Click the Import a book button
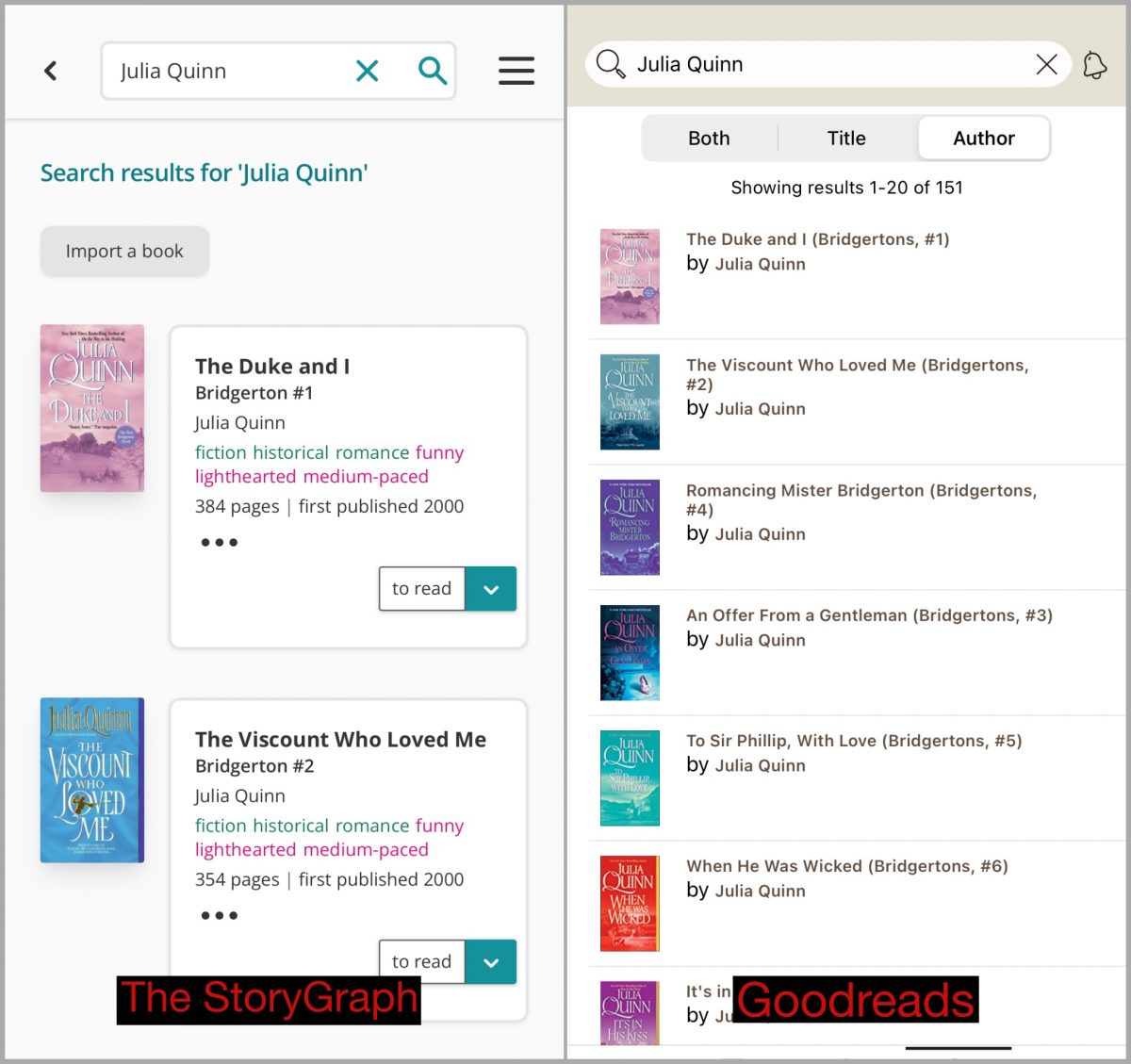 coord(124,252)
